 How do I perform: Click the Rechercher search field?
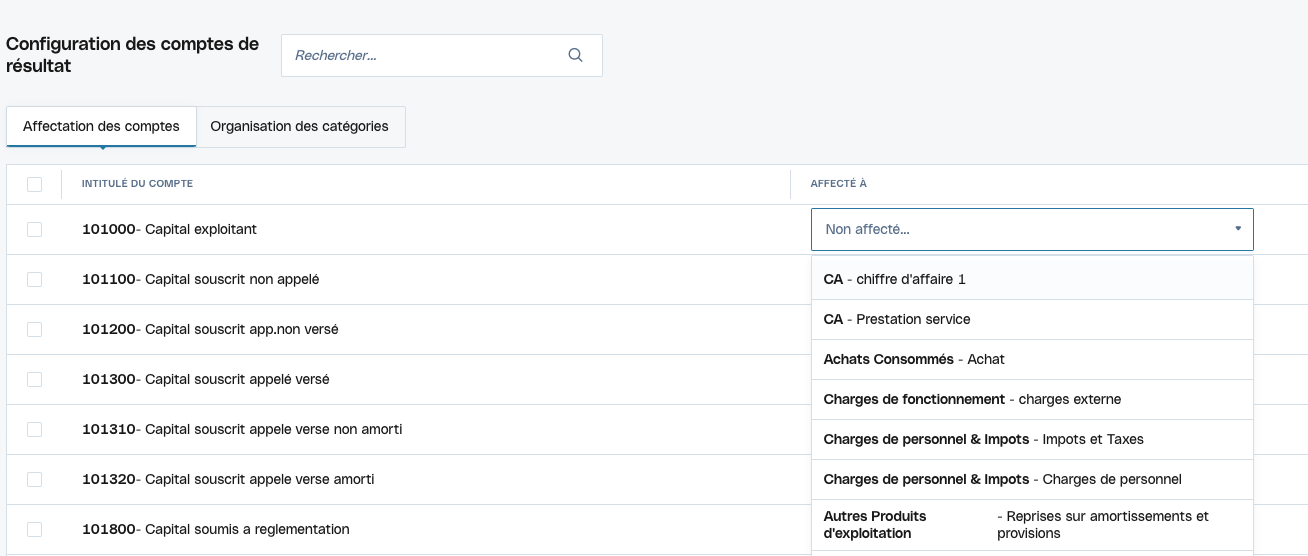pyautogui.click(x=425, y=56)
